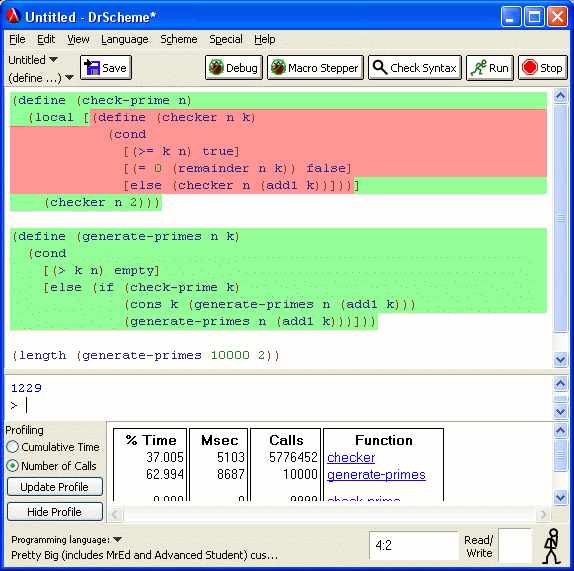Click the % Time column header

(x=151, y=440)
